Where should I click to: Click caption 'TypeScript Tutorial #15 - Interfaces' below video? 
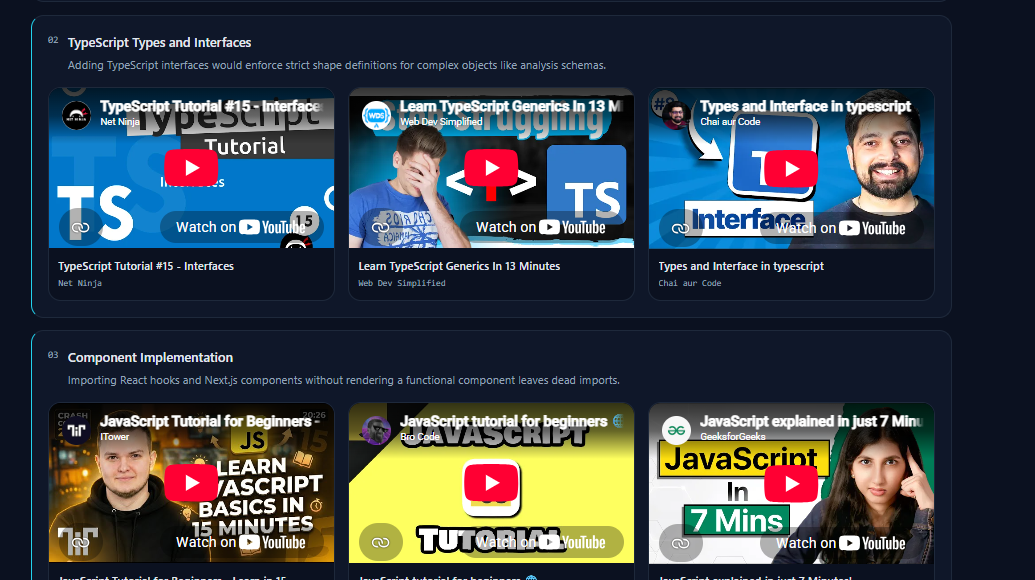pos(146,266)
